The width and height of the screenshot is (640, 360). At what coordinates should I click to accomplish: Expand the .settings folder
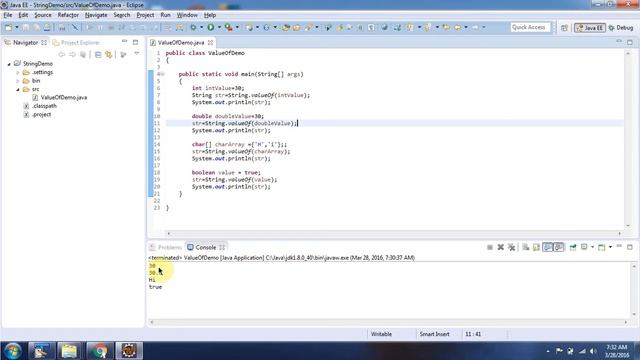coord(18,73)
